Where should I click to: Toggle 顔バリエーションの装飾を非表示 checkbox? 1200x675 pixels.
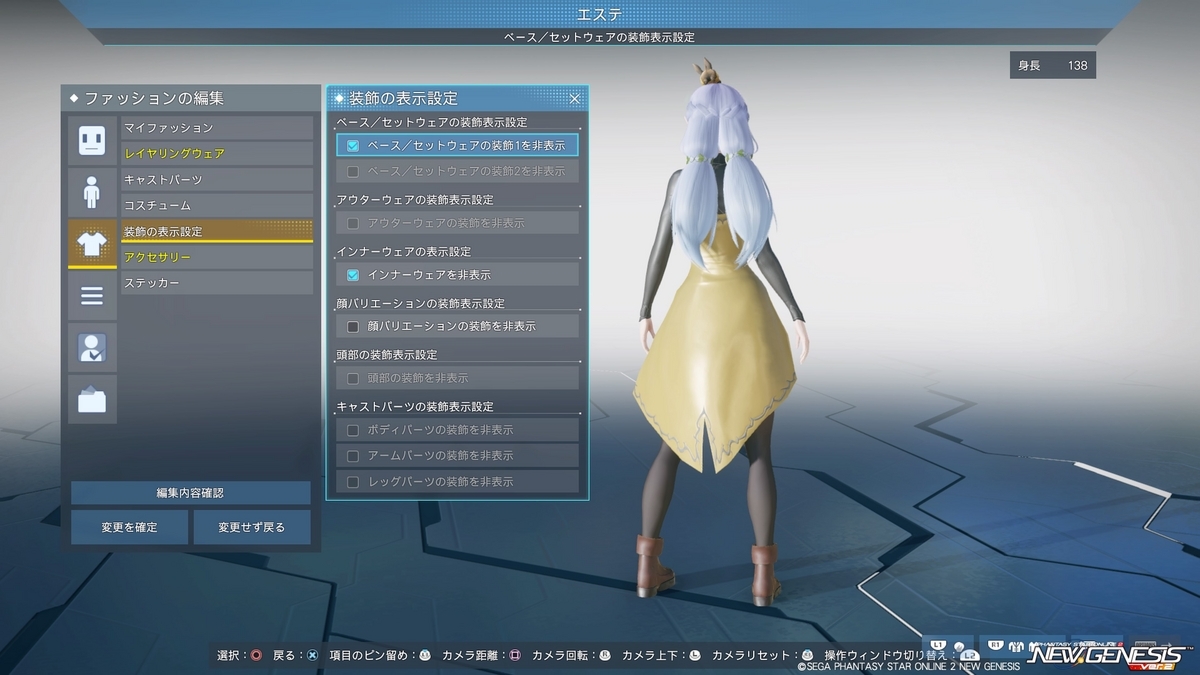pos(352,326)
